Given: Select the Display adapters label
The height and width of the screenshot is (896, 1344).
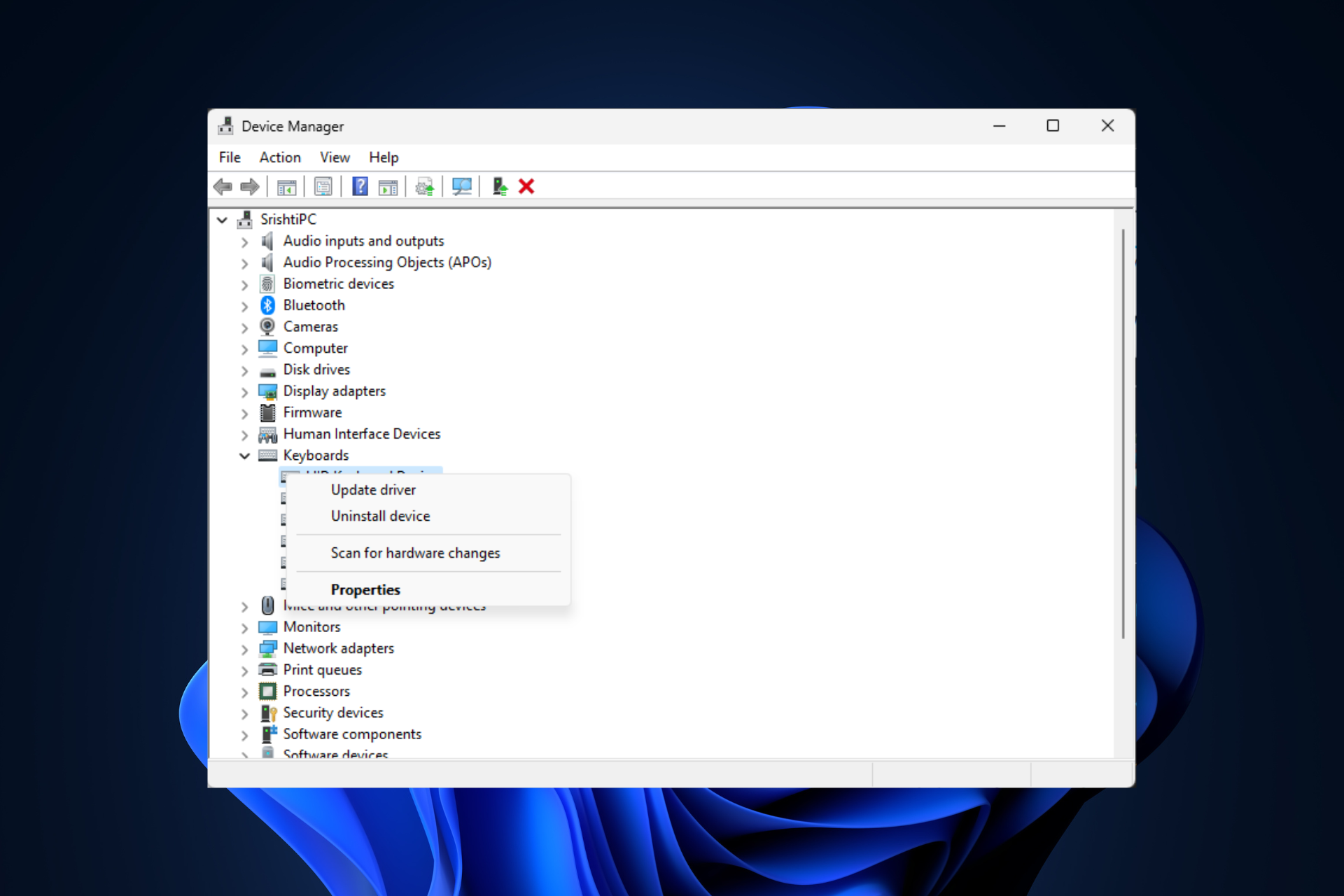Looking at the screenshot, I should coord(334,391).
